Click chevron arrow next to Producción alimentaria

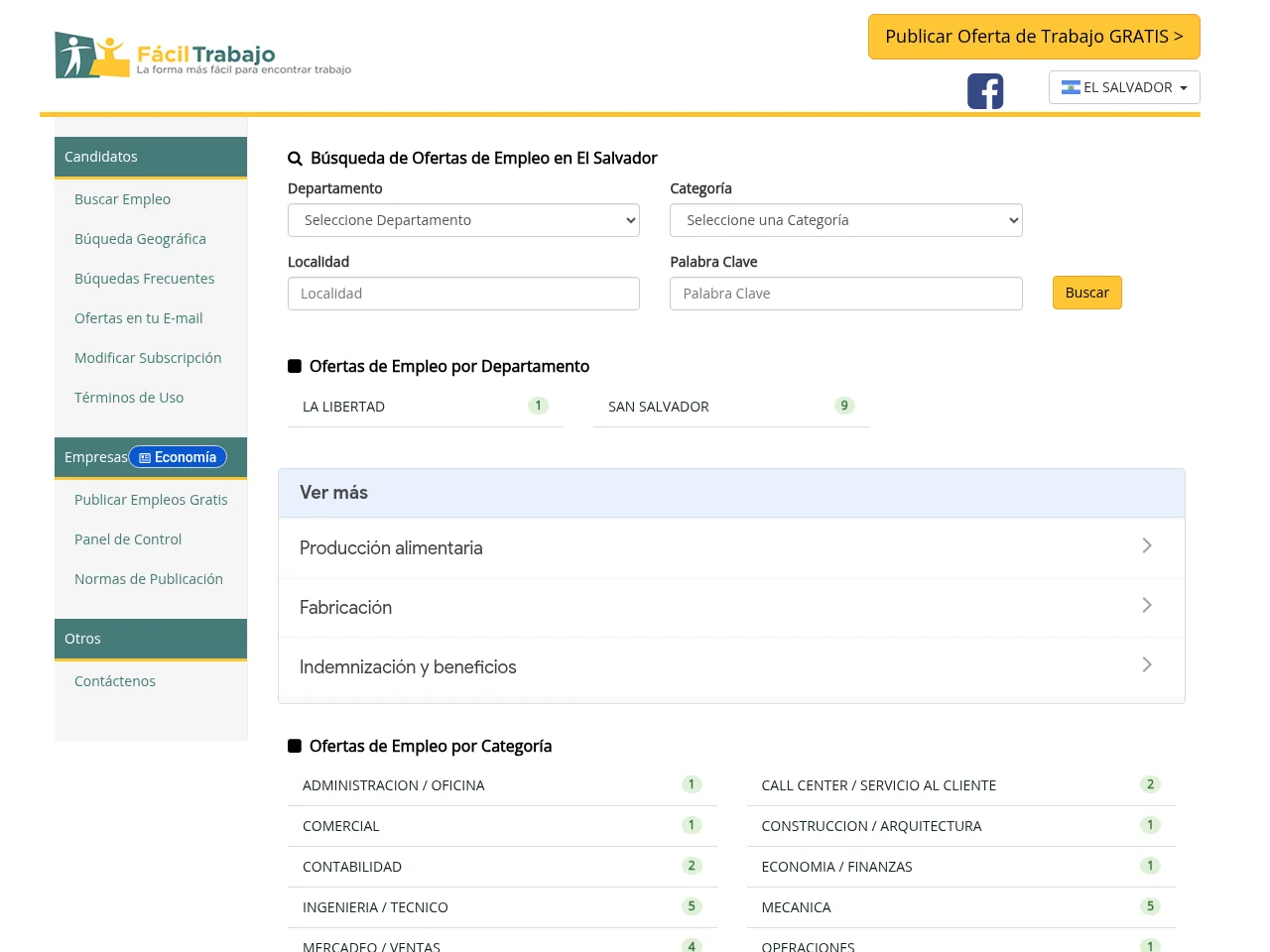click(1147, 546)
